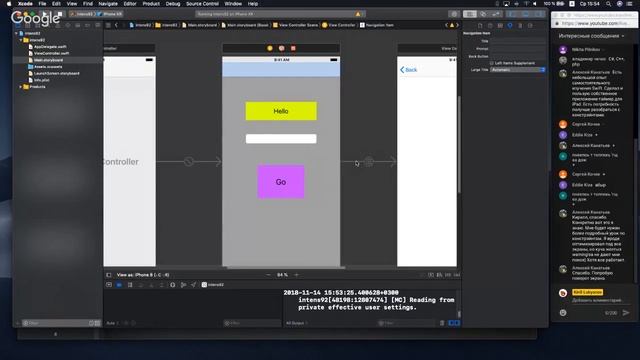Open Spotlight search in menu bar
Viewport: 640px width, 360px height.
[609, 4]
